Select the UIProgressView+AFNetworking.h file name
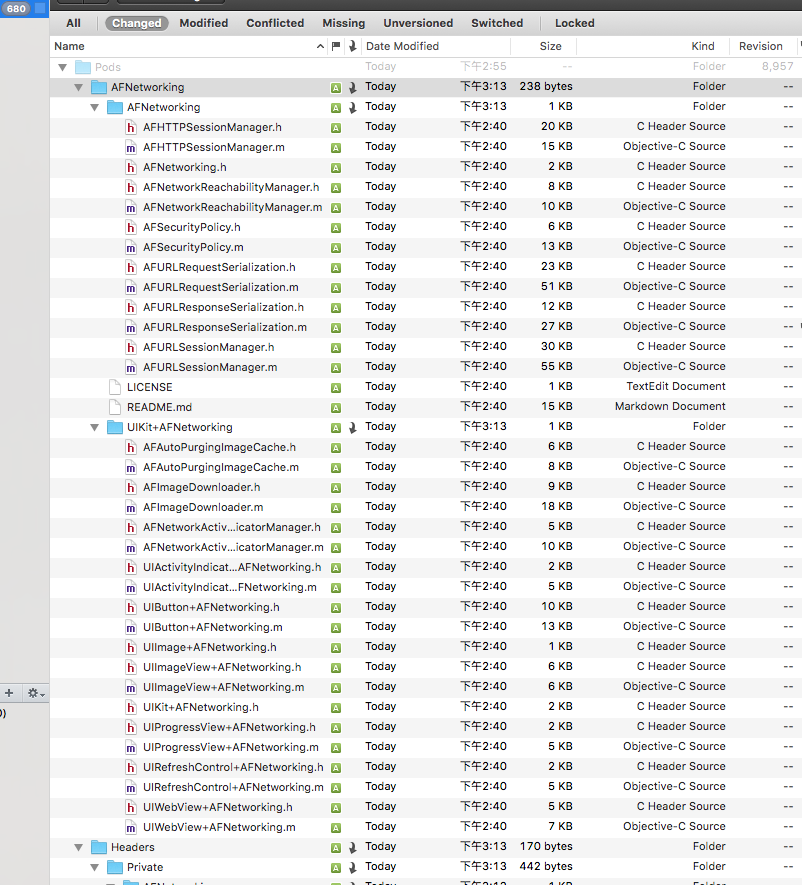The image size is (802, 885). 229,728
